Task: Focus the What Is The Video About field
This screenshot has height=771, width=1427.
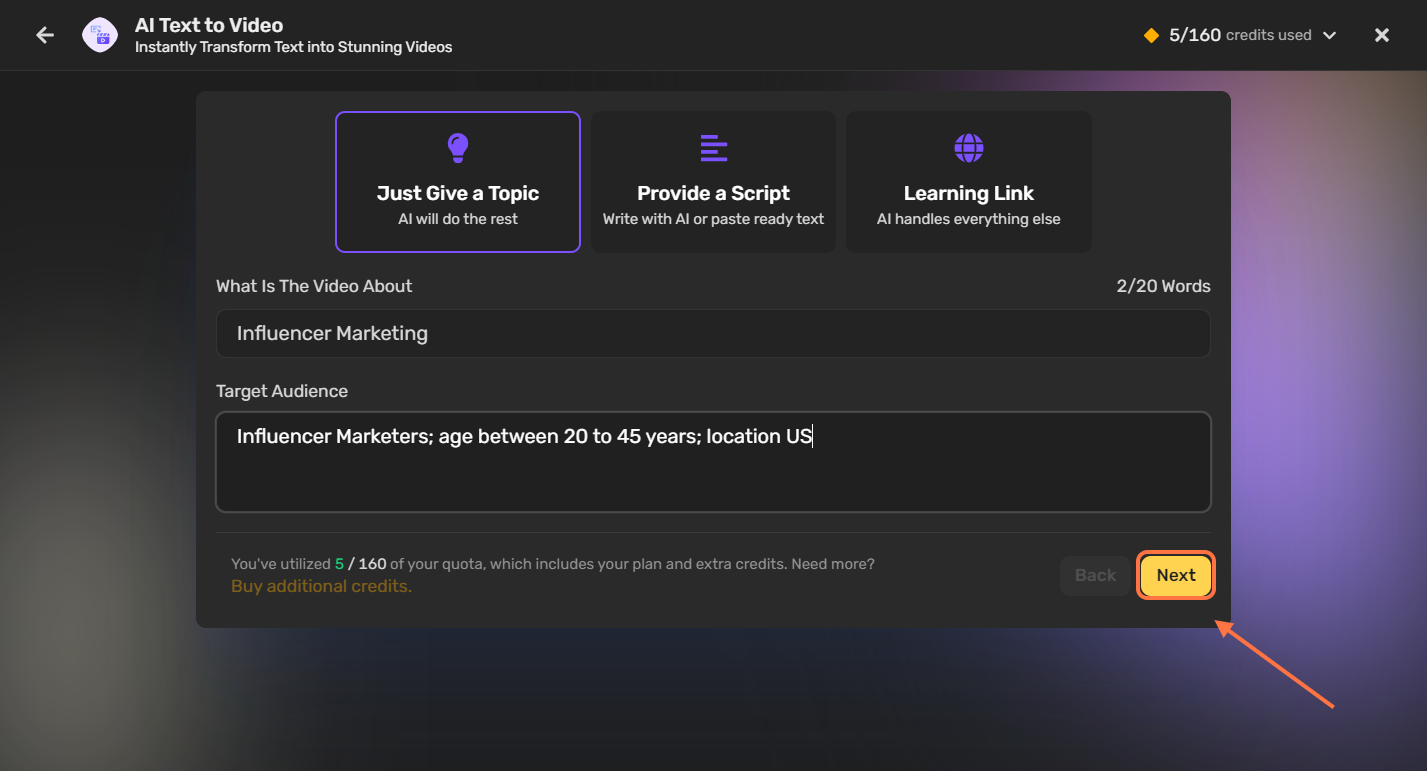Action: pyautogui.click(x=713, y=334)
